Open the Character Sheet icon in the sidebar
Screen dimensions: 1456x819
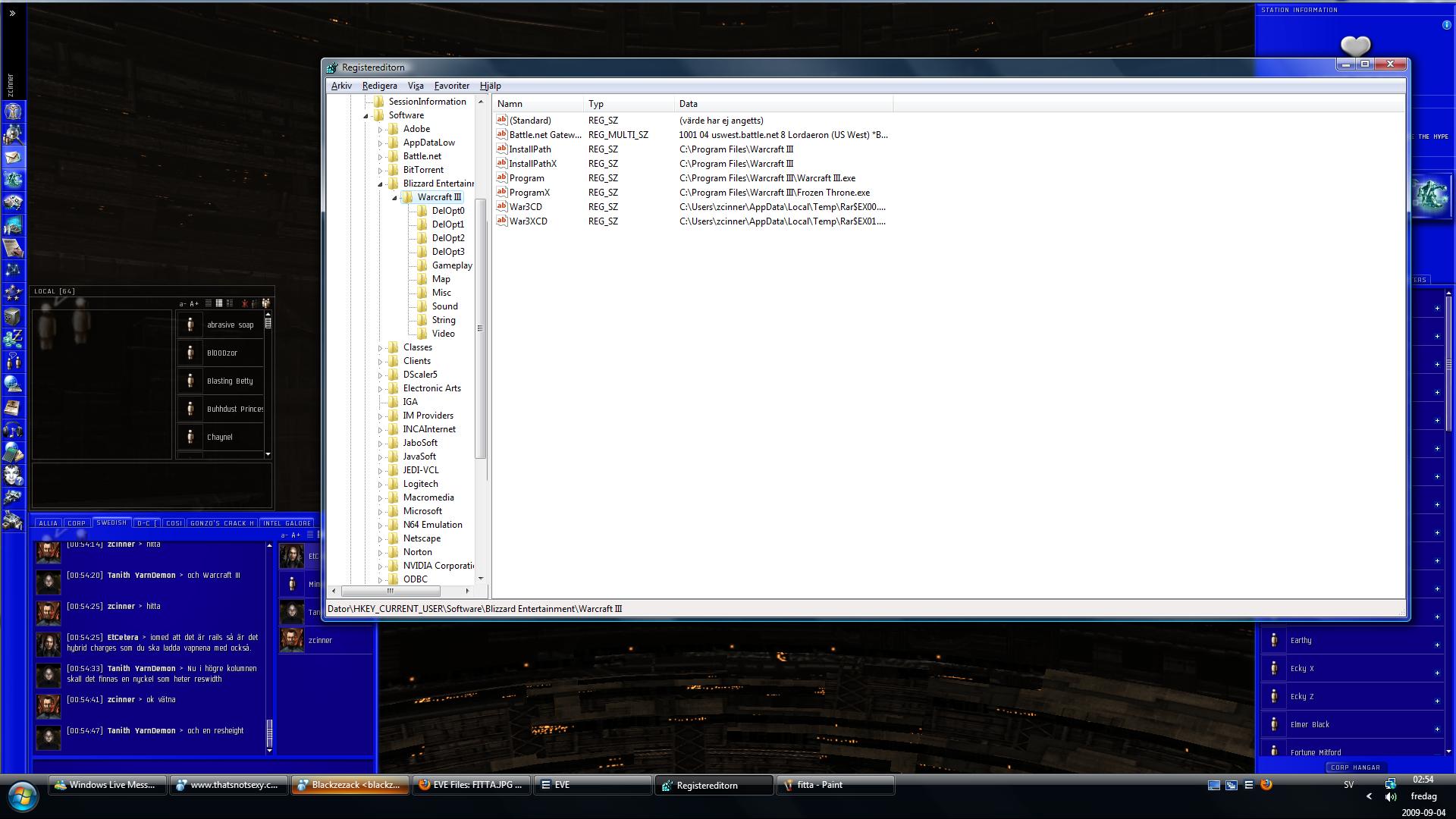(13, 111)
